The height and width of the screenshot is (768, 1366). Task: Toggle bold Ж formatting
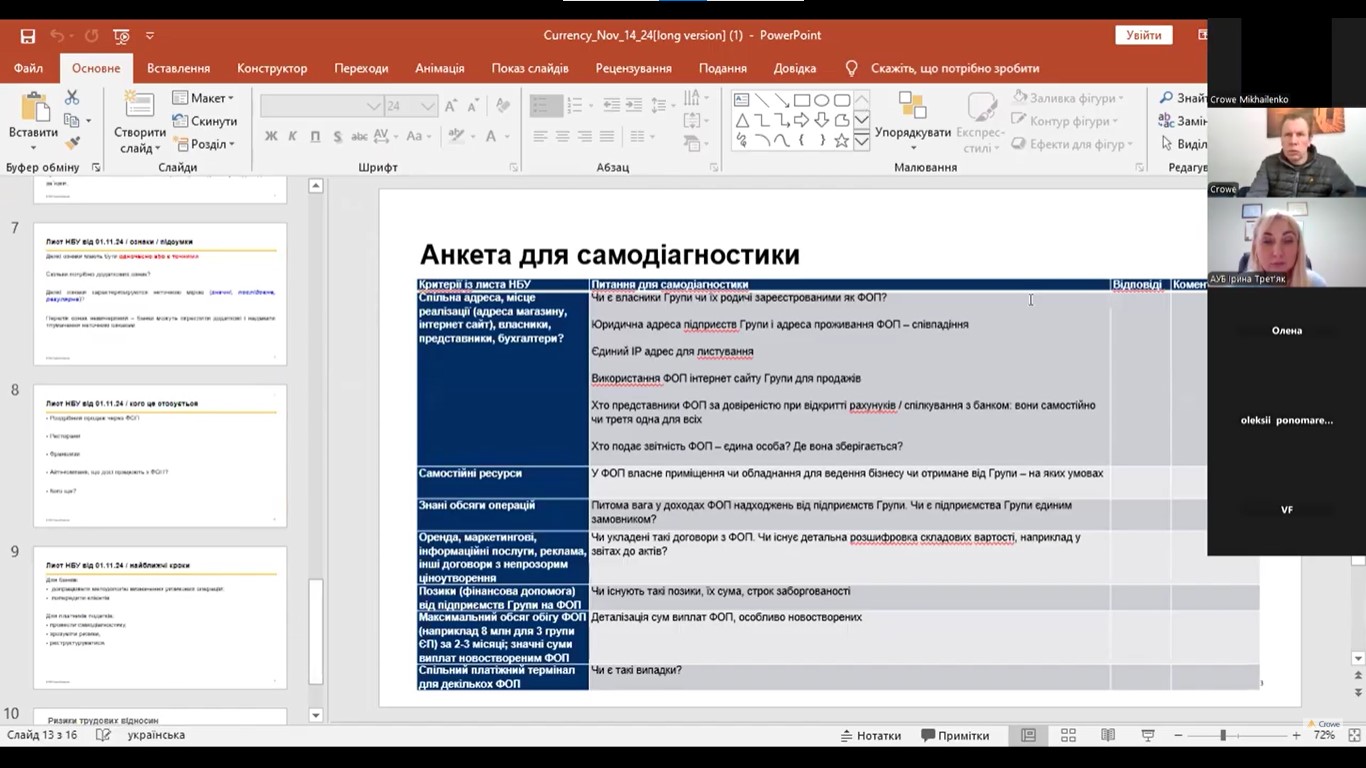[x=271, y=136]
